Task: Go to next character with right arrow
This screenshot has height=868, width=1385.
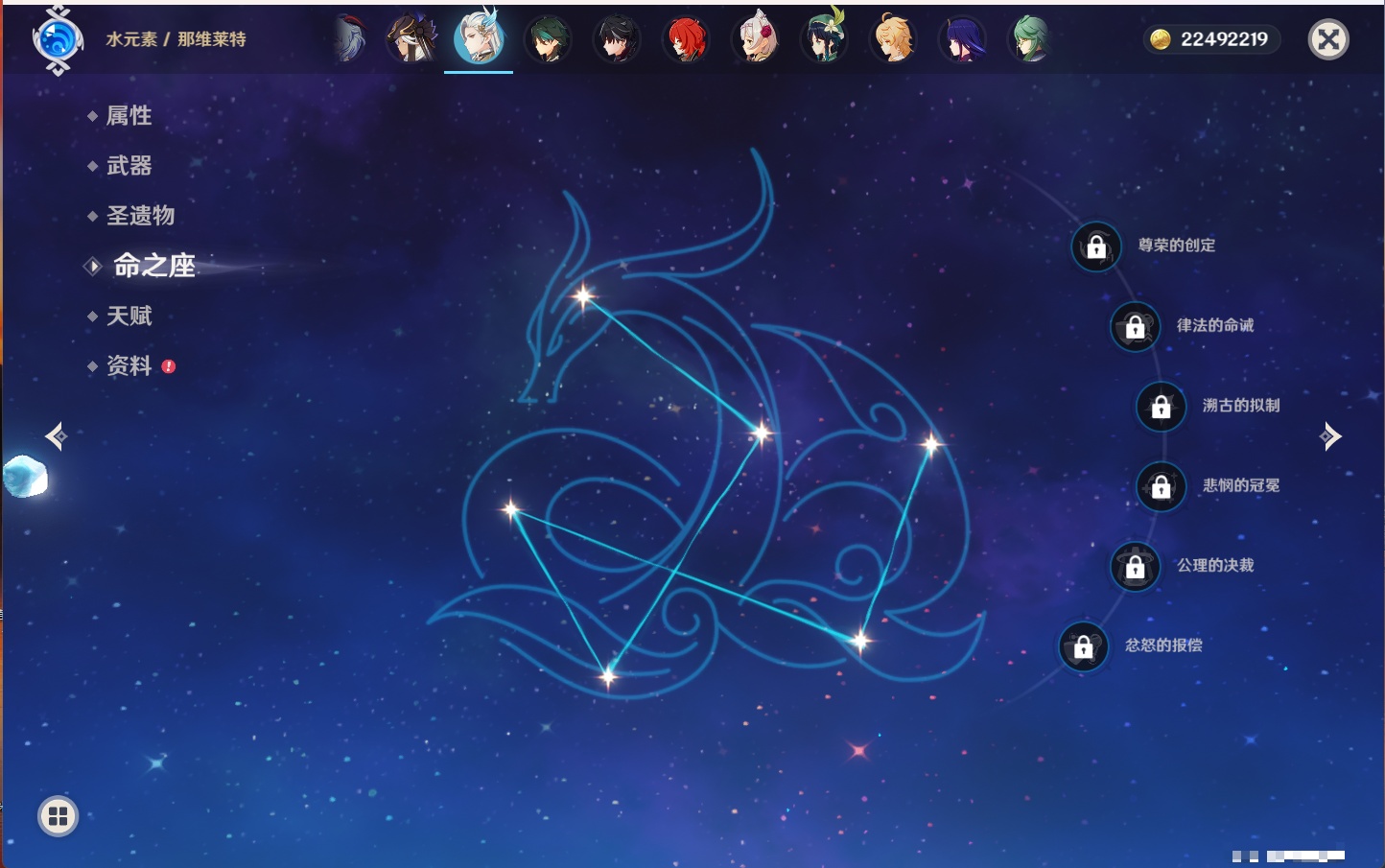Action: tap(1330, 436)
